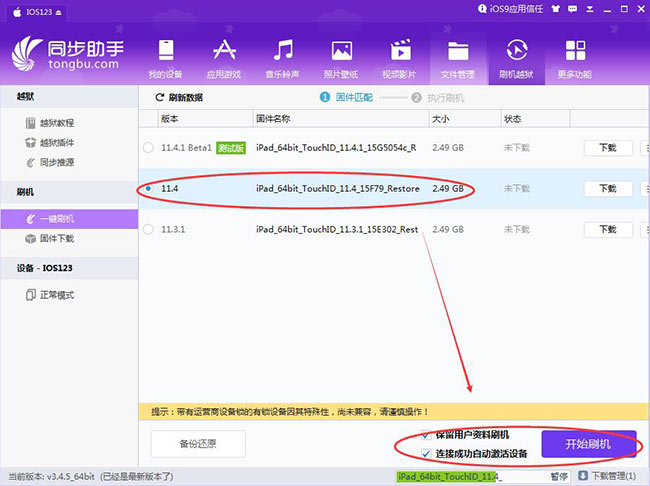This screenshot has width=650, height=486.
Task: Click 下载 button for firmware 11.4
Action: point(608,189)
